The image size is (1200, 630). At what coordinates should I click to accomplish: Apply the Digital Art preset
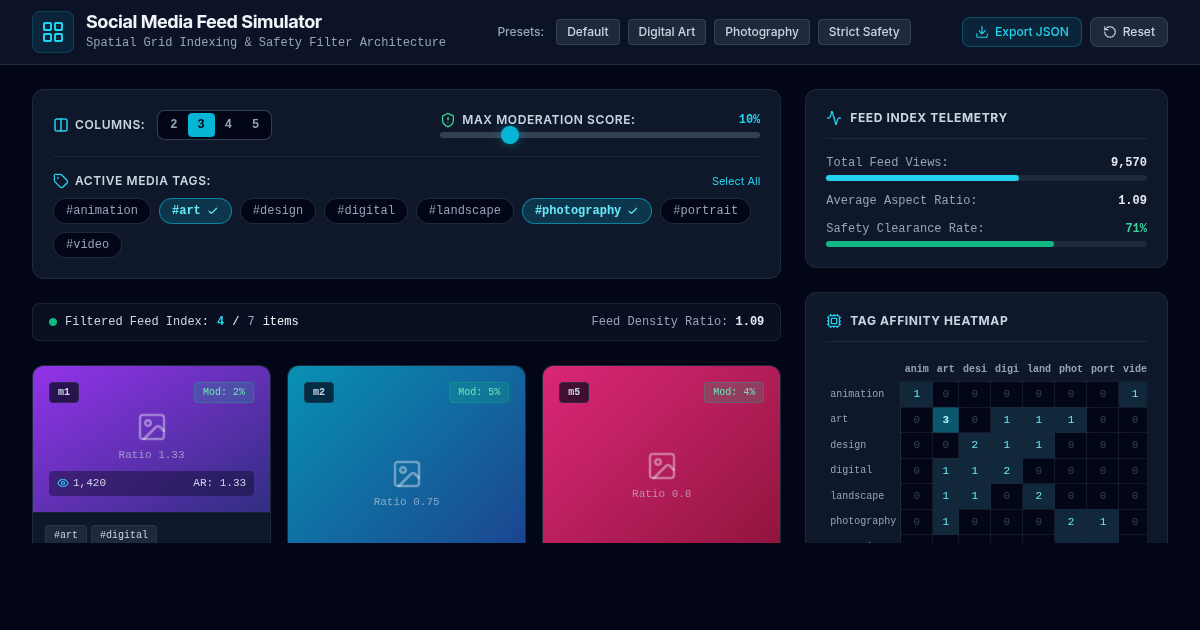coord(667,32)
